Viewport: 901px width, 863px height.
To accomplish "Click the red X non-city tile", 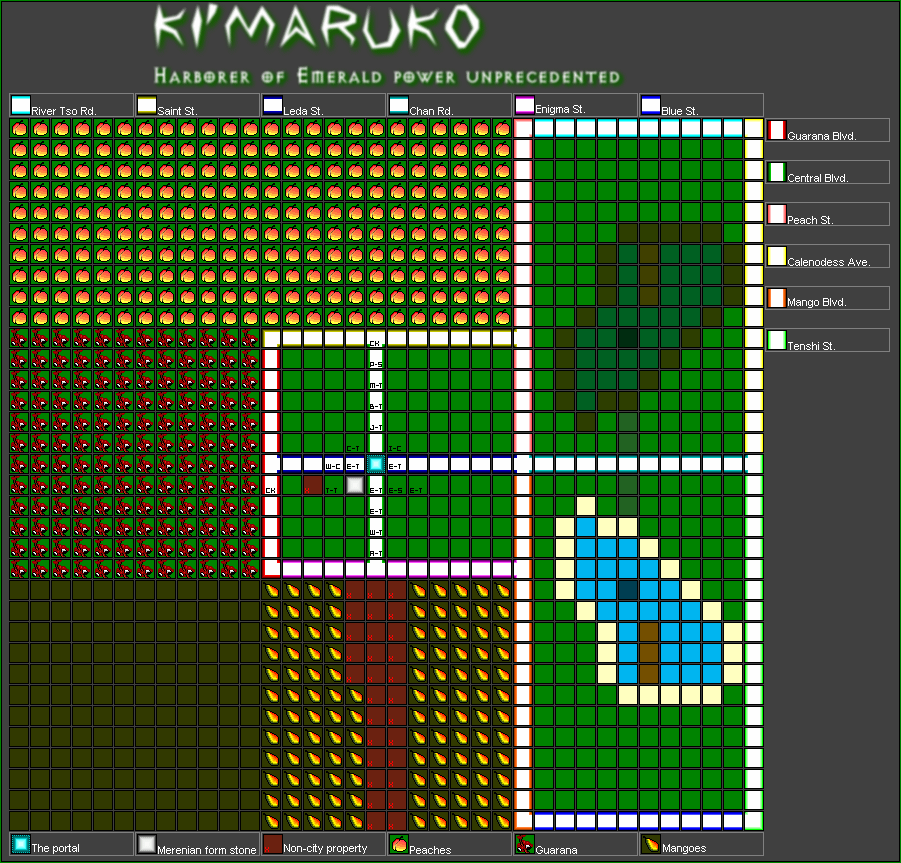I will tap(313, 485).
